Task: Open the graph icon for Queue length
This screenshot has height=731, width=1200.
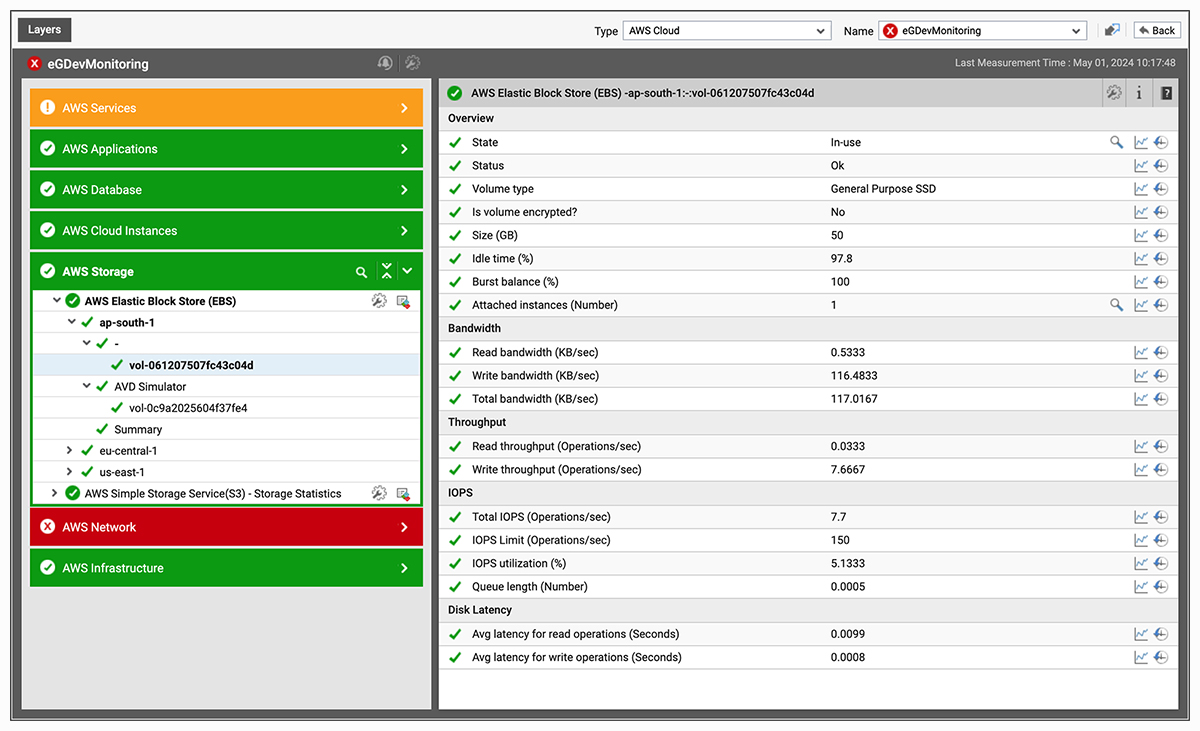Action: click(x=1141, y=587)
